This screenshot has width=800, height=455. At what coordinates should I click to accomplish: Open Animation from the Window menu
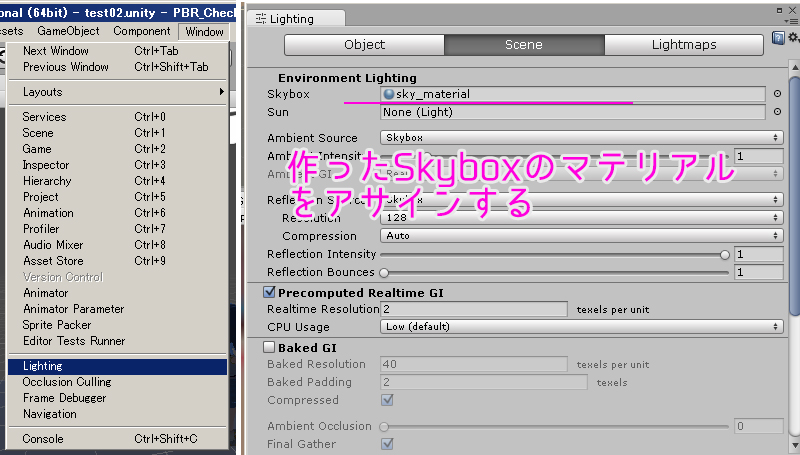point(117,213)
